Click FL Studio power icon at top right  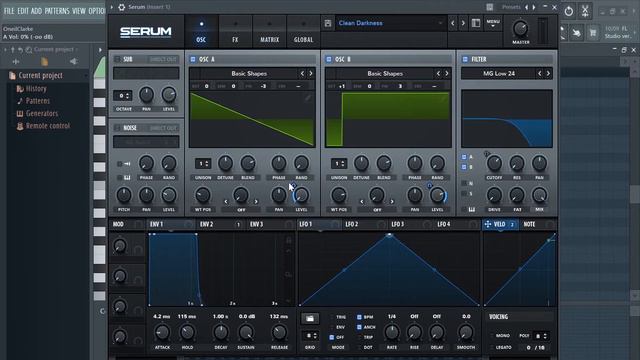coord(569,11)
